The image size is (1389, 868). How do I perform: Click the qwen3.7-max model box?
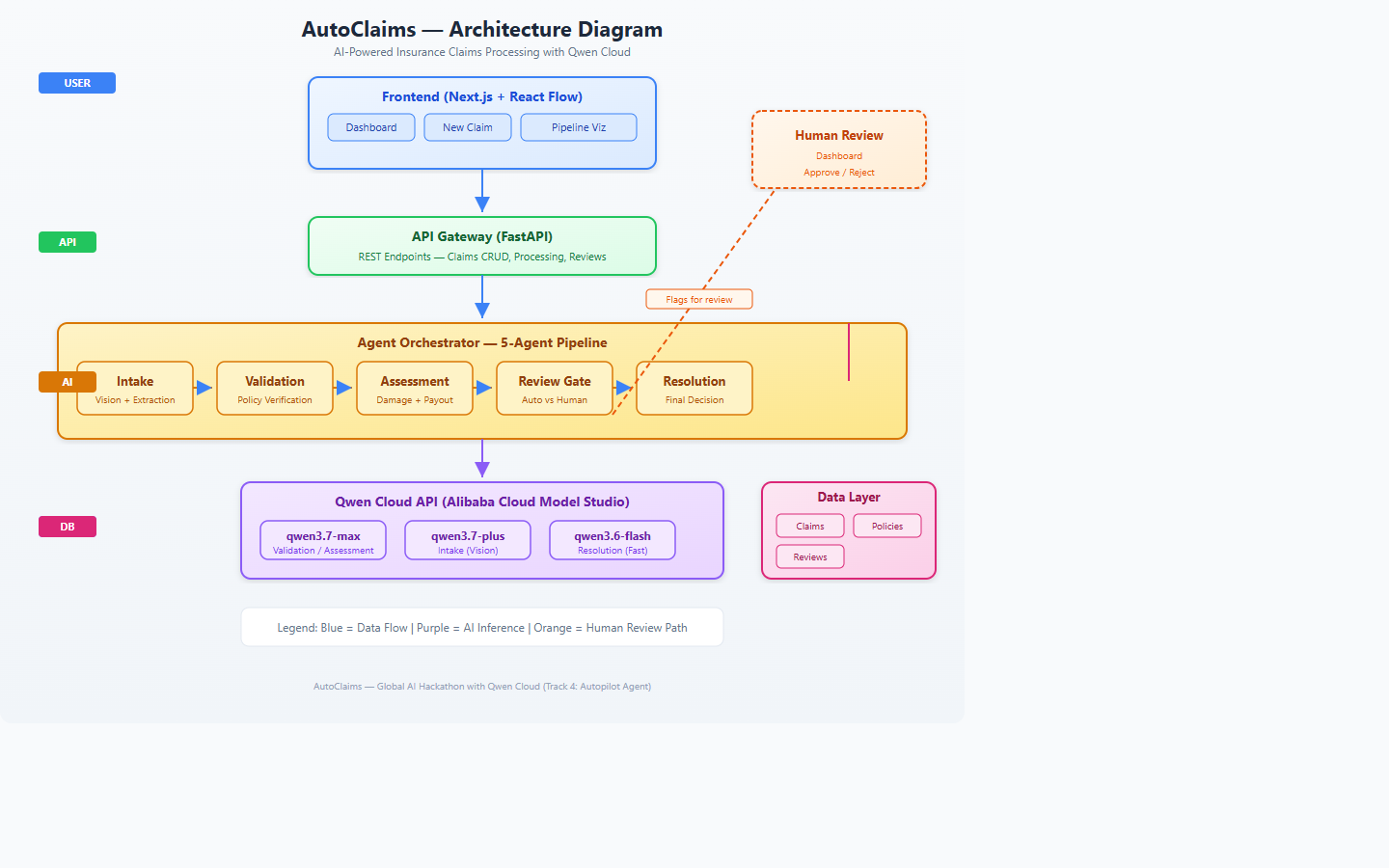323,540
